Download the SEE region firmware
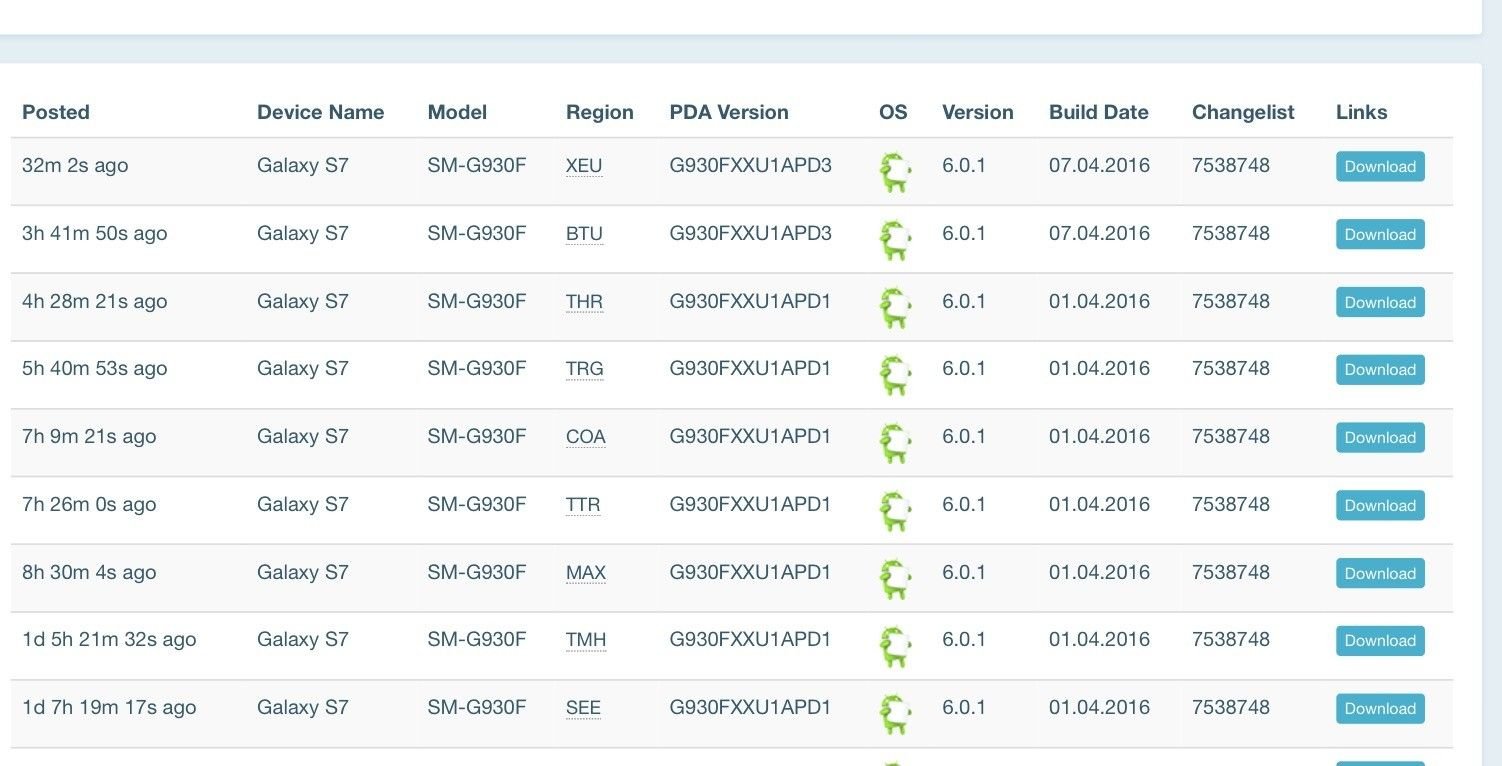1502x766 pixels. coord(1380,709)
